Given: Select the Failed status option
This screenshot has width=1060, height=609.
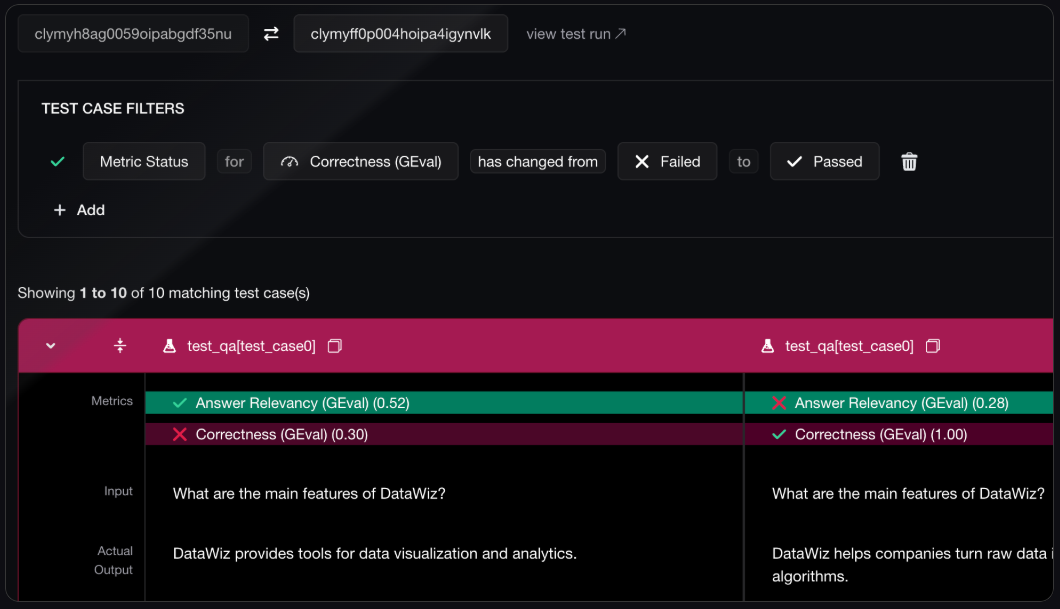Looking at the screenshot, I should pos(667,161).
